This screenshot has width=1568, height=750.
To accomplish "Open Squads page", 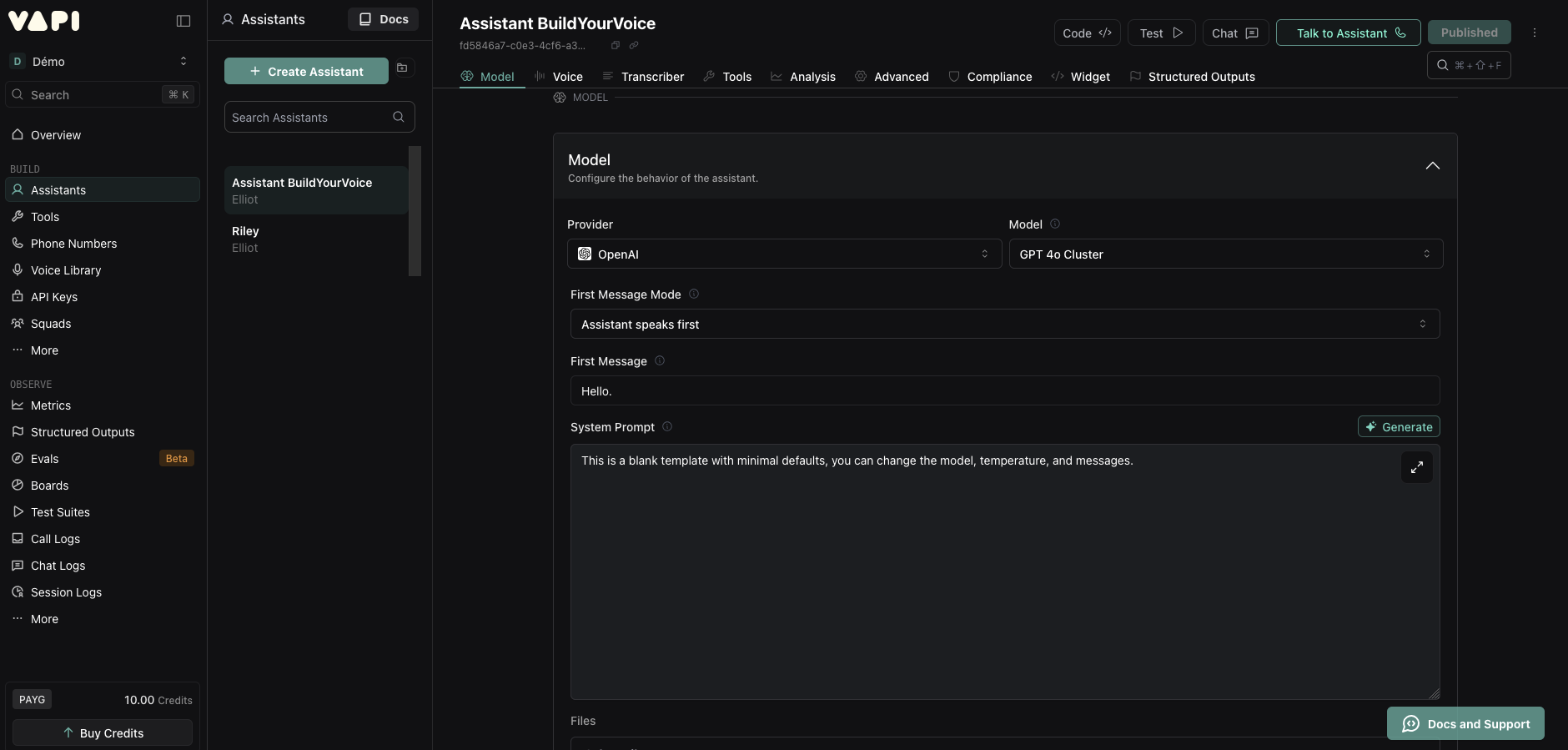I will tap(103, 324).
